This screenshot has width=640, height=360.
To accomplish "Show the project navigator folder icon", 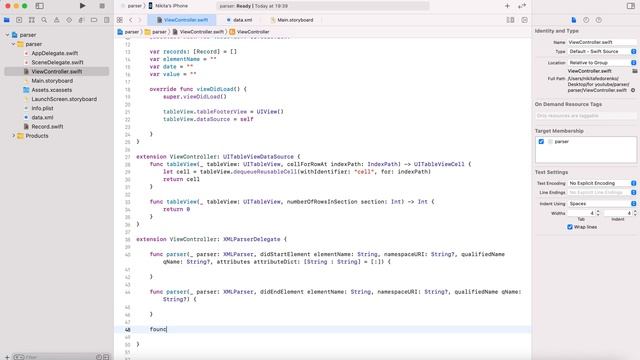I will pos(7,20).
